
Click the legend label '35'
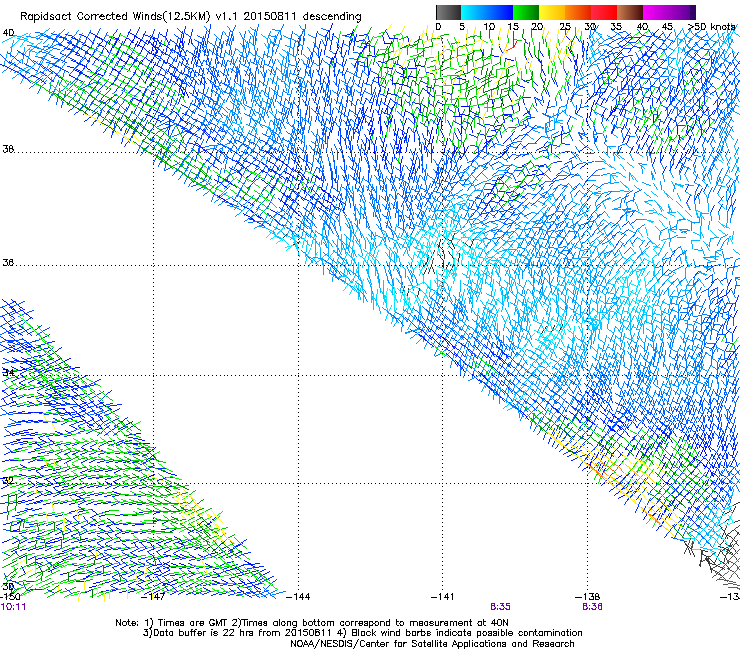click(x=616, y=27)
